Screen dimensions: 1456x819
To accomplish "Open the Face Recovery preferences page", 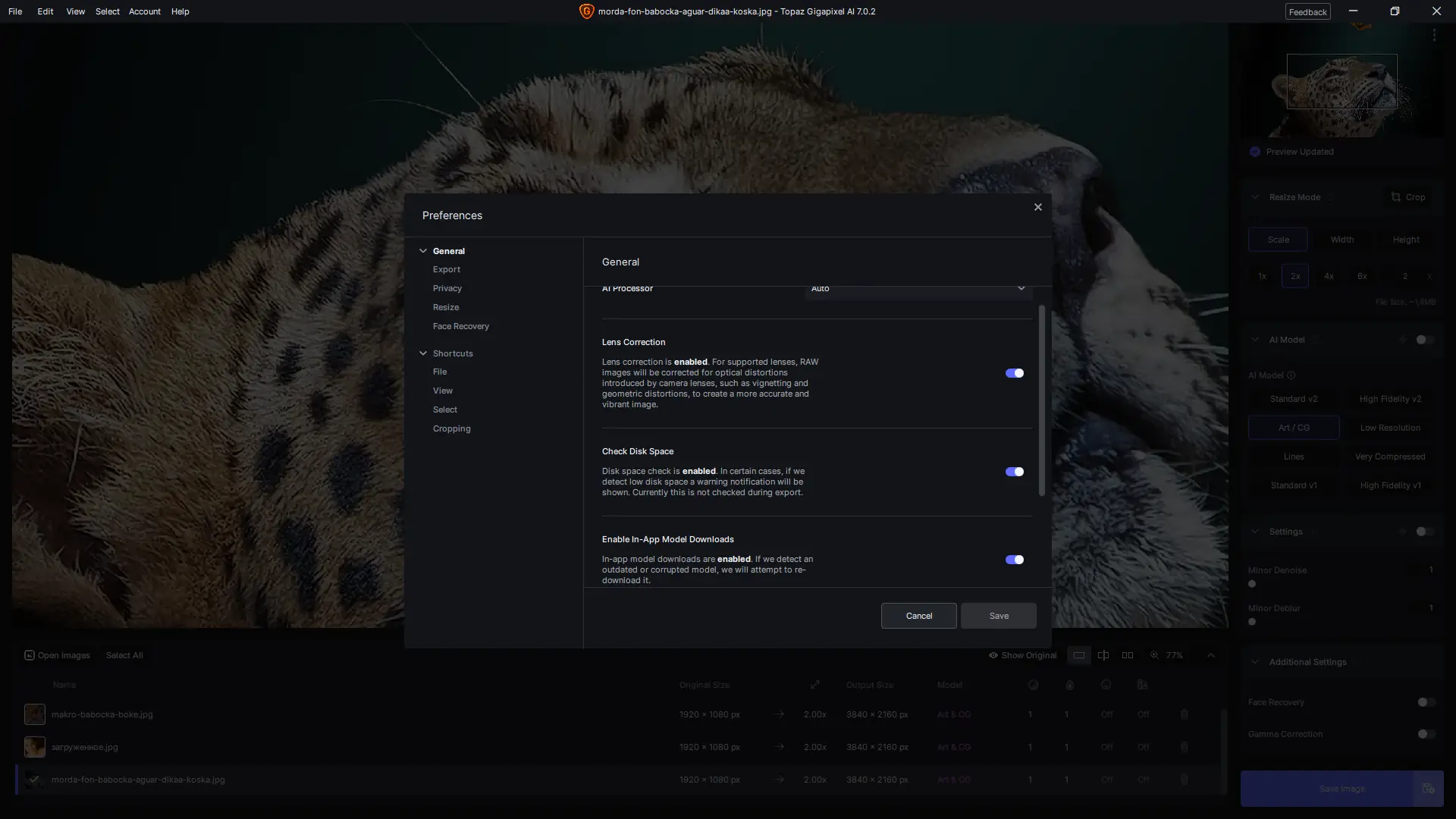I will (460, 326).
